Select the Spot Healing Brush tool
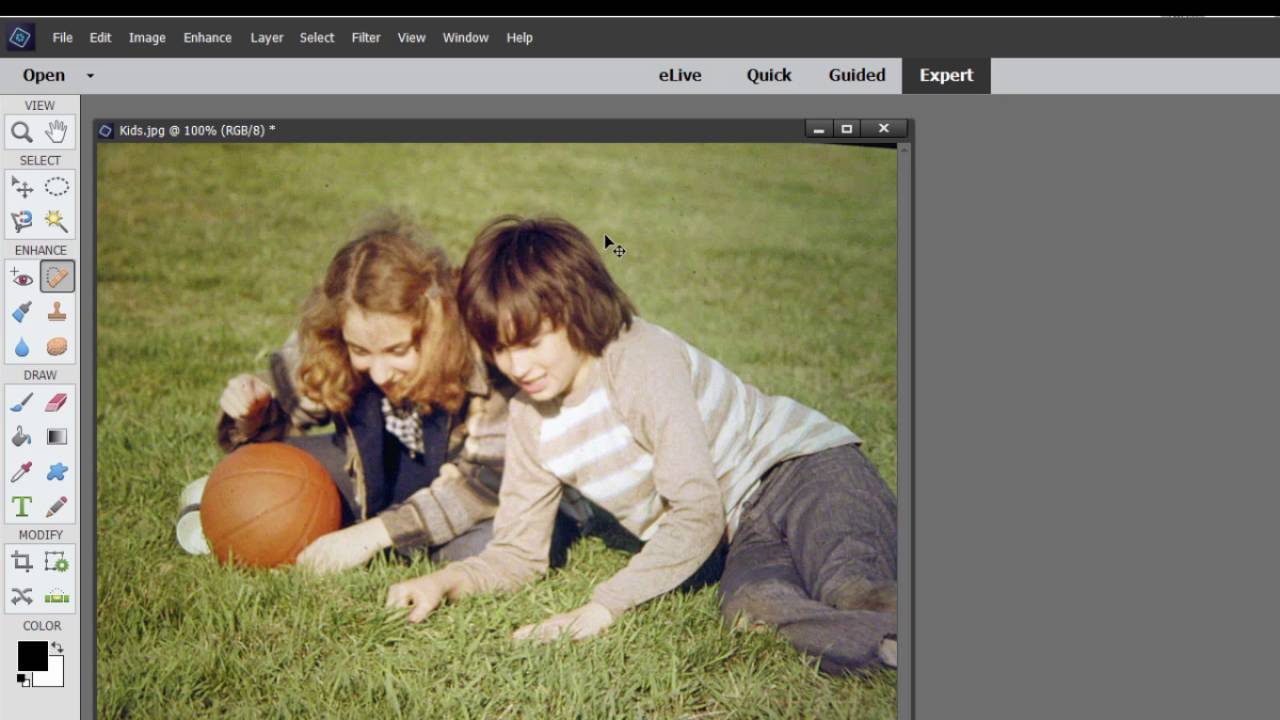 click(57, 277)
